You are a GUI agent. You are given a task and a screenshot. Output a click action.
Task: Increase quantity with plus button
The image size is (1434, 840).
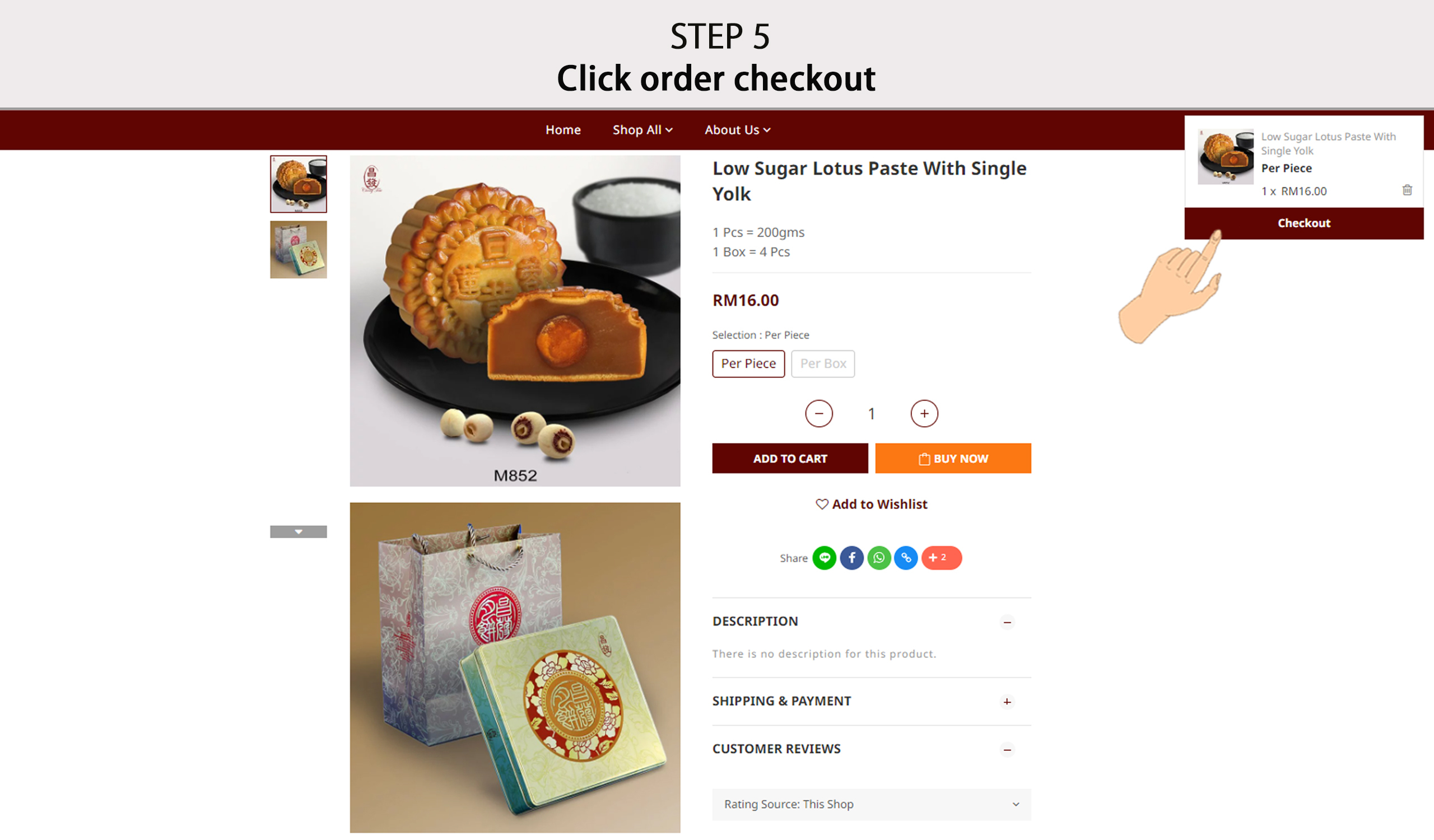[x=924, y=413]
